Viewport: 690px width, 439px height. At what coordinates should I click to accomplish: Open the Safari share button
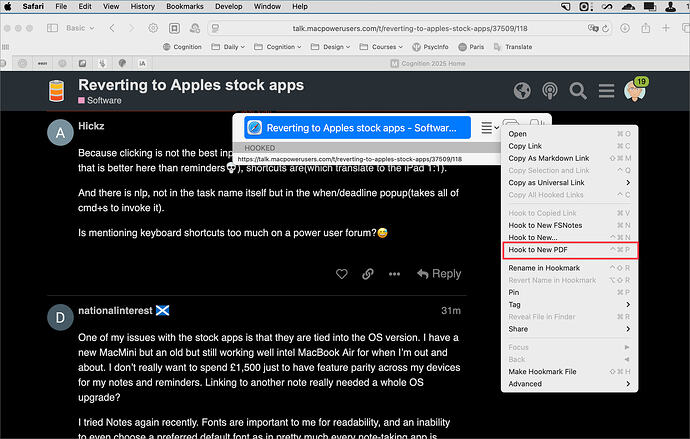point(646,28)
